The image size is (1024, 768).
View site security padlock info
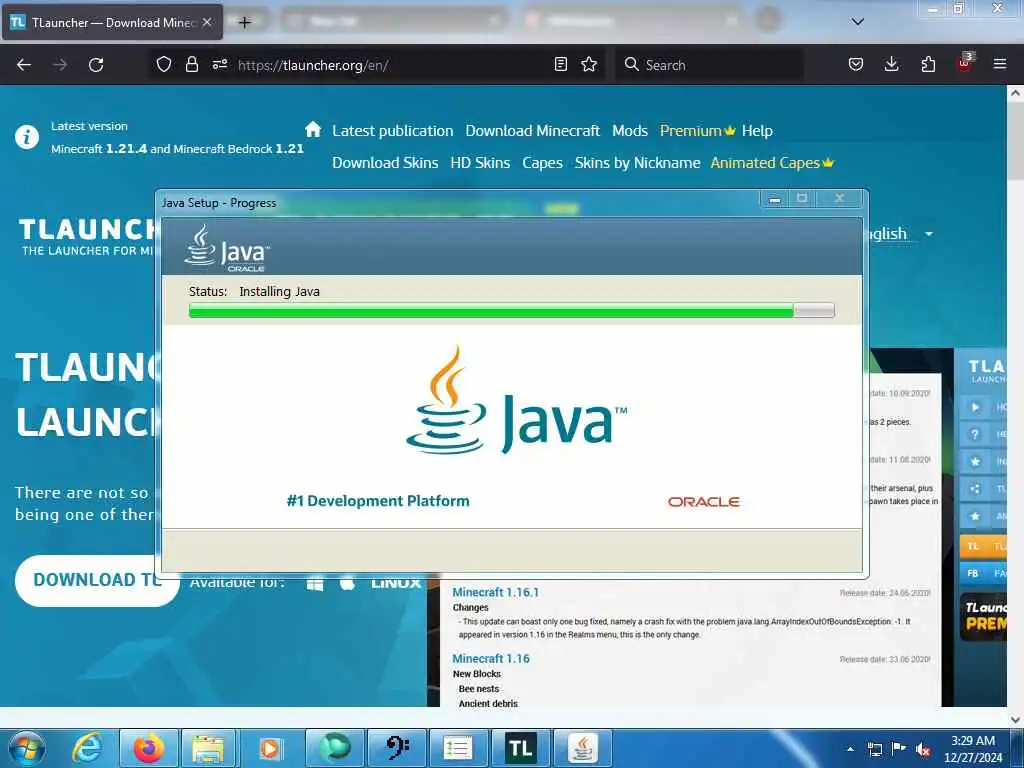click(x=191, y=64)
